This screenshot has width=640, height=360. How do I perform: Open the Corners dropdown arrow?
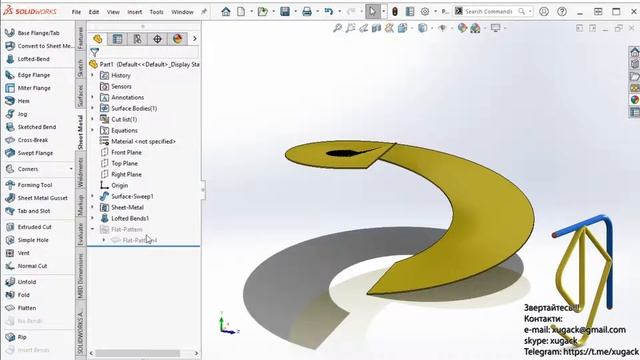(71, 169)
